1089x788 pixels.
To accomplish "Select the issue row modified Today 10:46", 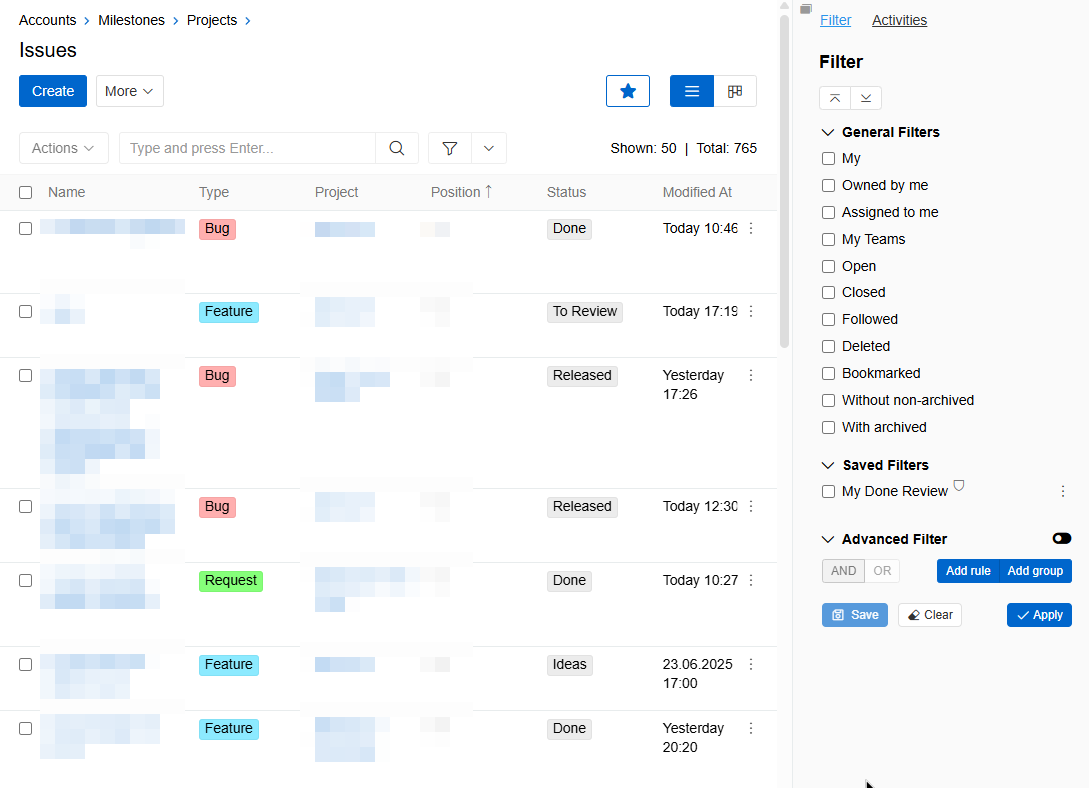I will click(26, 228).
